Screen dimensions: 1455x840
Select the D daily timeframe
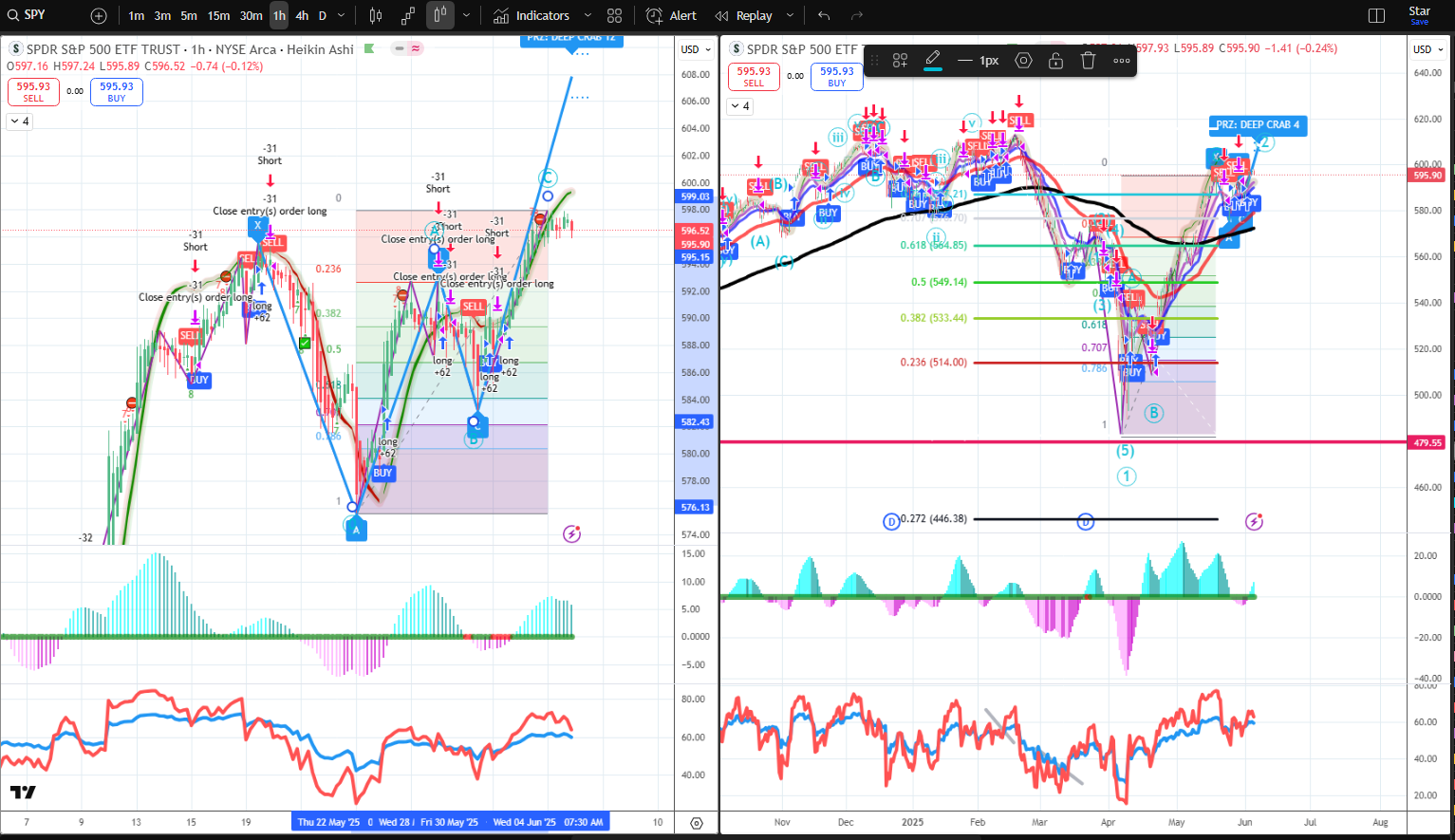323,16
